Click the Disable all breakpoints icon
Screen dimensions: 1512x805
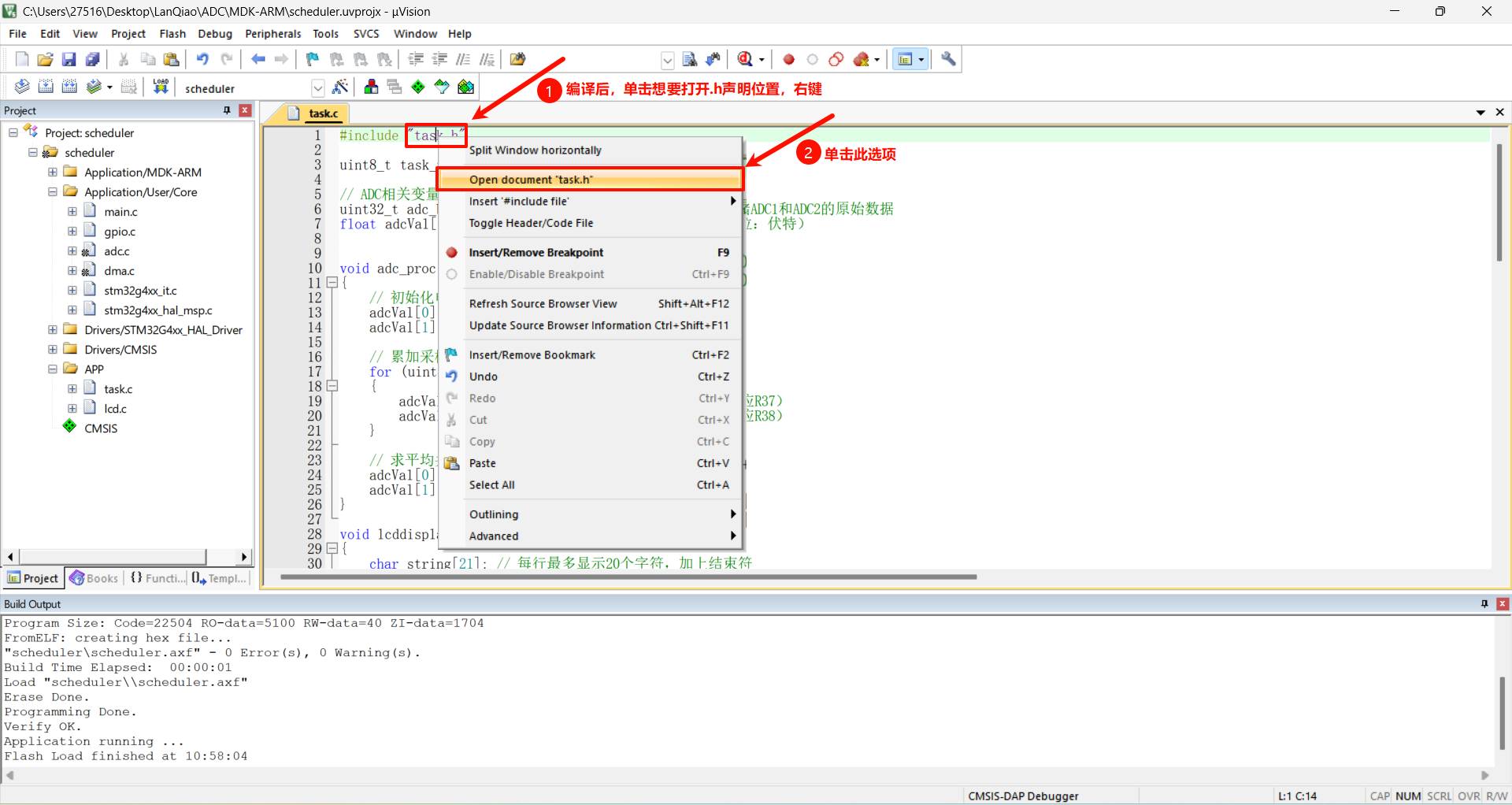pyautogui.click(x=836, y=59)
